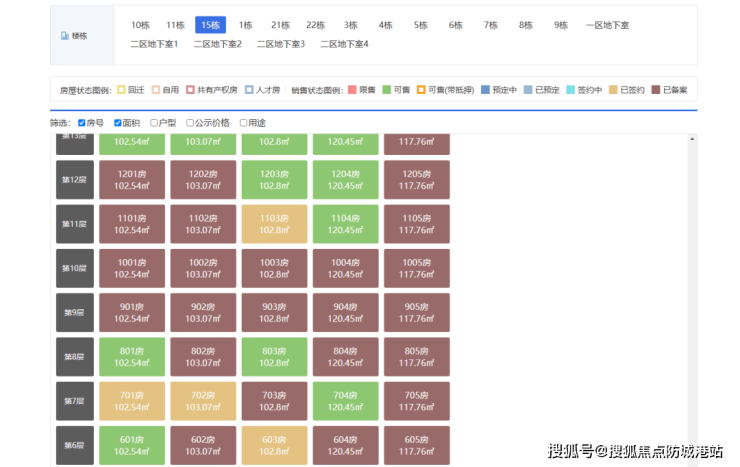740x467 pixels.
Task: Click the building icon beside 楼栋
Action: (x=65, y=36)
